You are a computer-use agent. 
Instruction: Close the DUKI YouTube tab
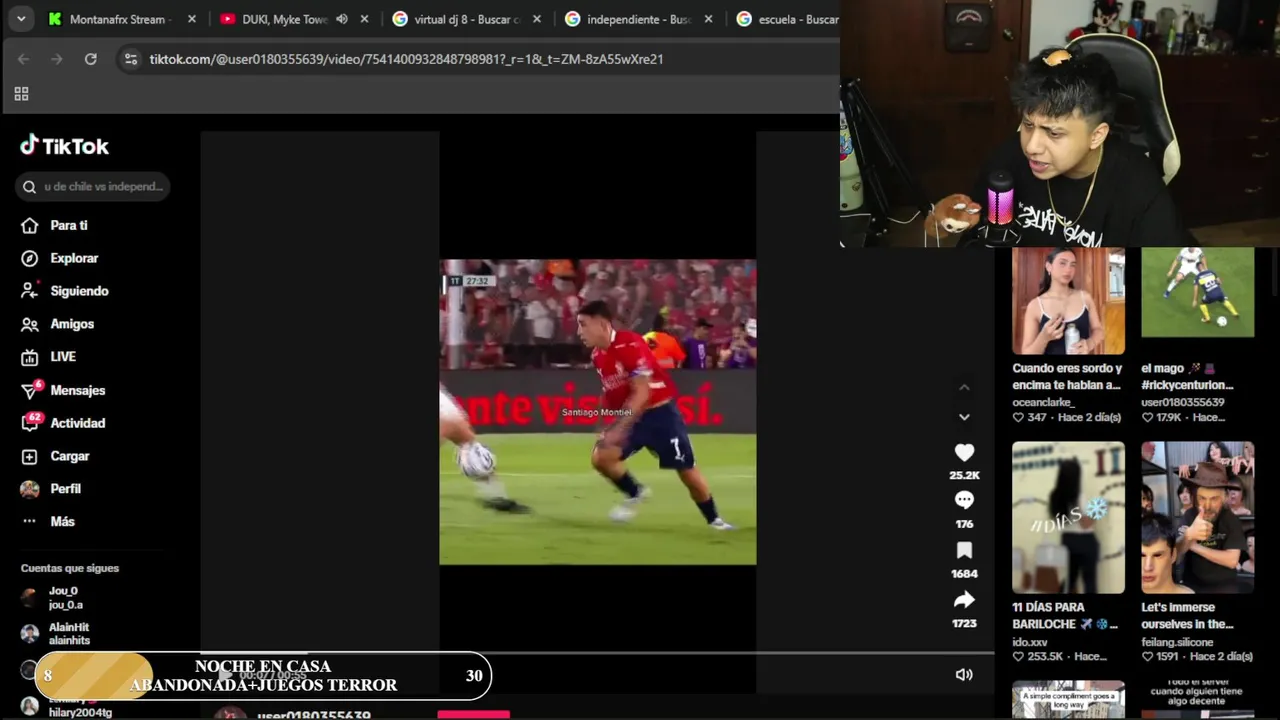pyautogui.click(x=364, y=19)
